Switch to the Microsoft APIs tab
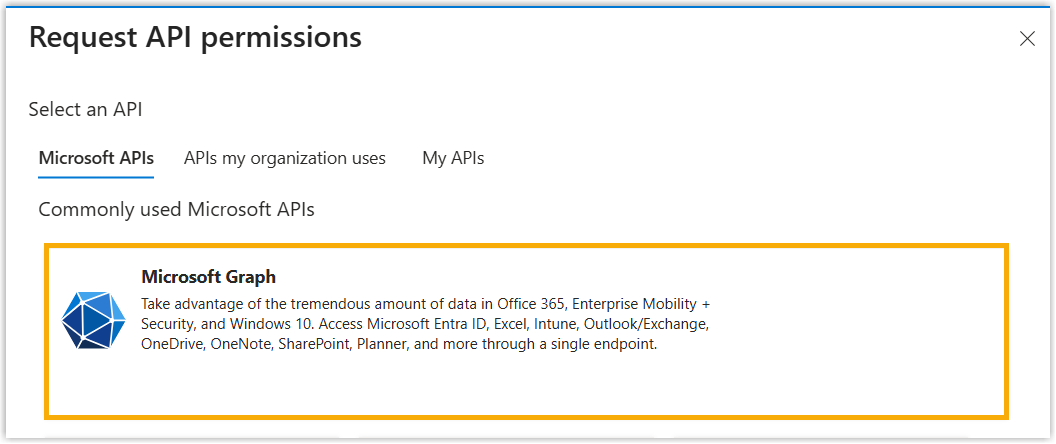Viewport: 1056px width, 444px height. [x=96, y=158]
